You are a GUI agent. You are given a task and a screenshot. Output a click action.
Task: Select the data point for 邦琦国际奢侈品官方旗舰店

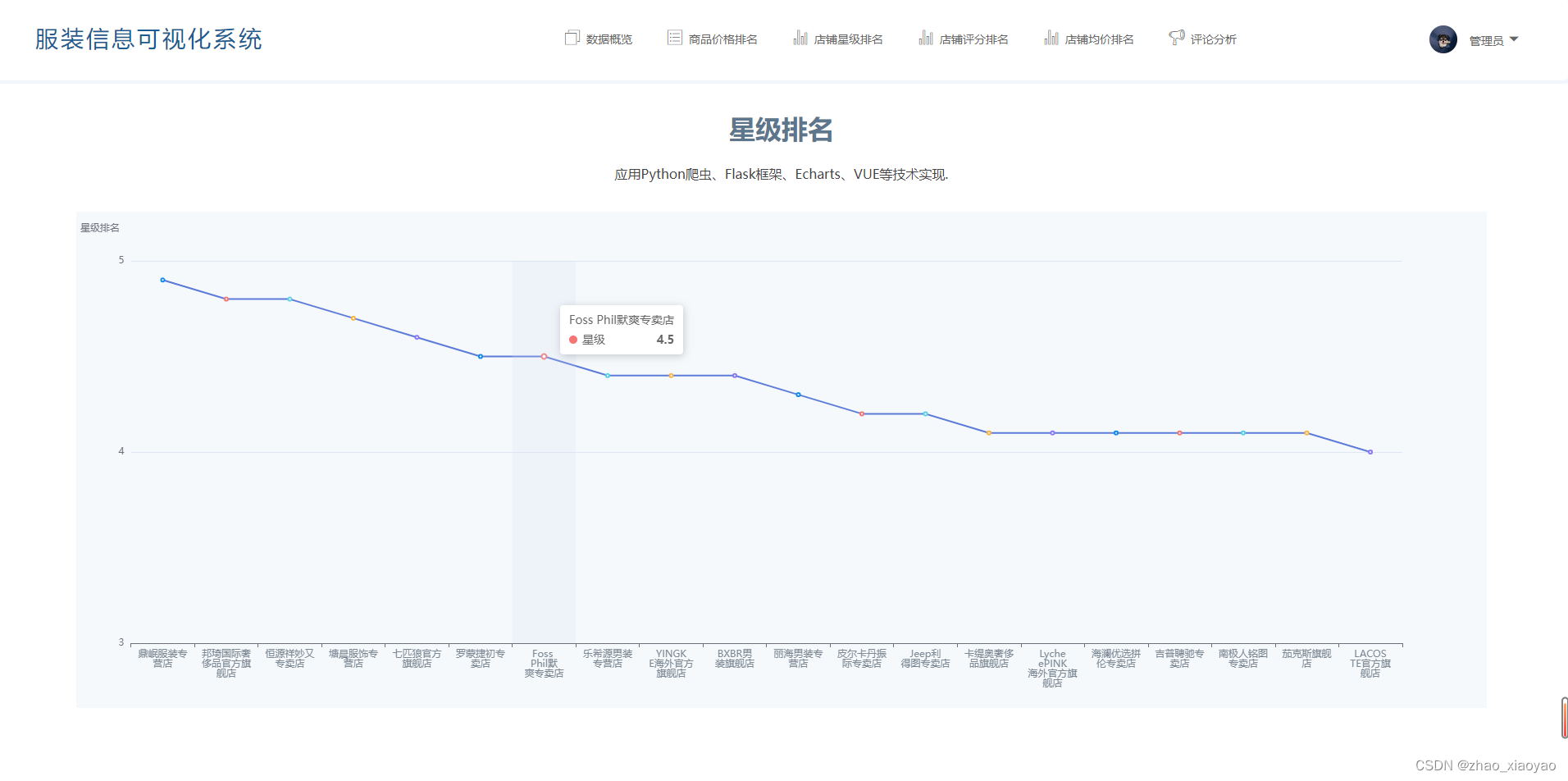click(226, 299)
